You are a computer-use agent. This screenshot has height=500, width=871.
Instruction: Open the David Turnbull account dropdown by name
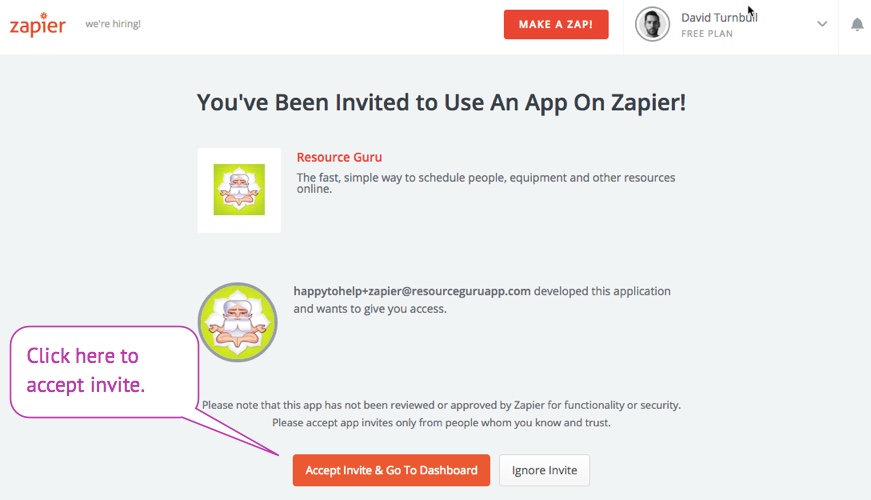(719, 17)
